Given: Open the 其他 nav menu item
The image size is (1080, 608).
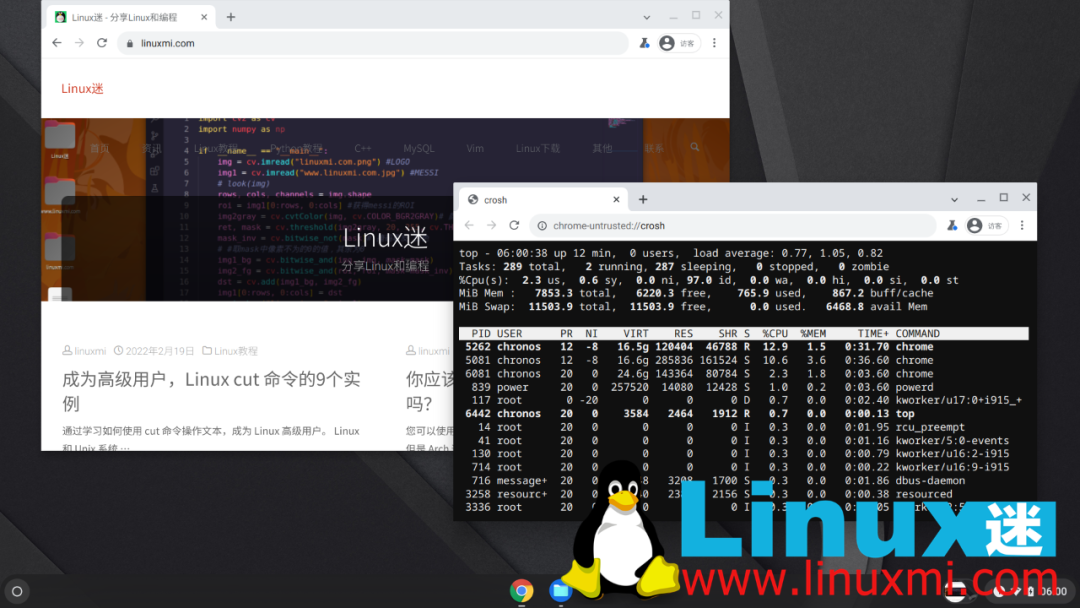Looking at the screenshot, I should 602,148.
